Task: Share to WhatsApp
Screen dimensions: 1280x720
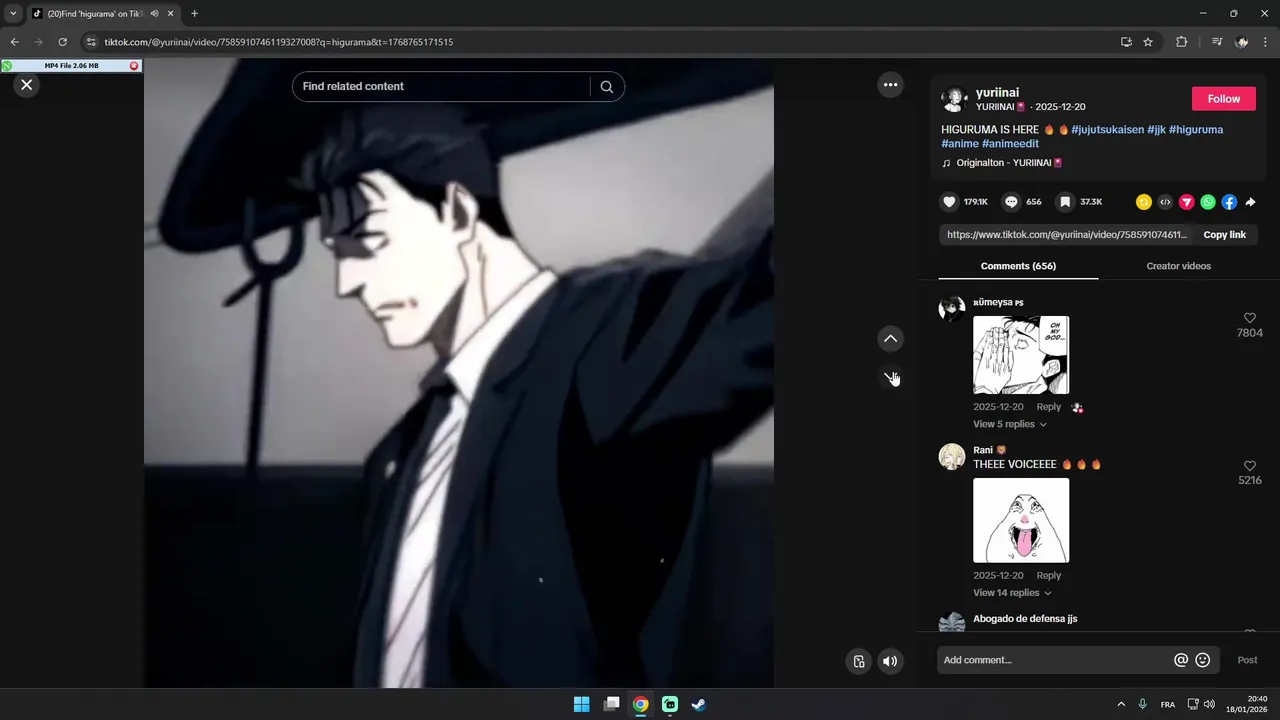Action: (1208, 202)
